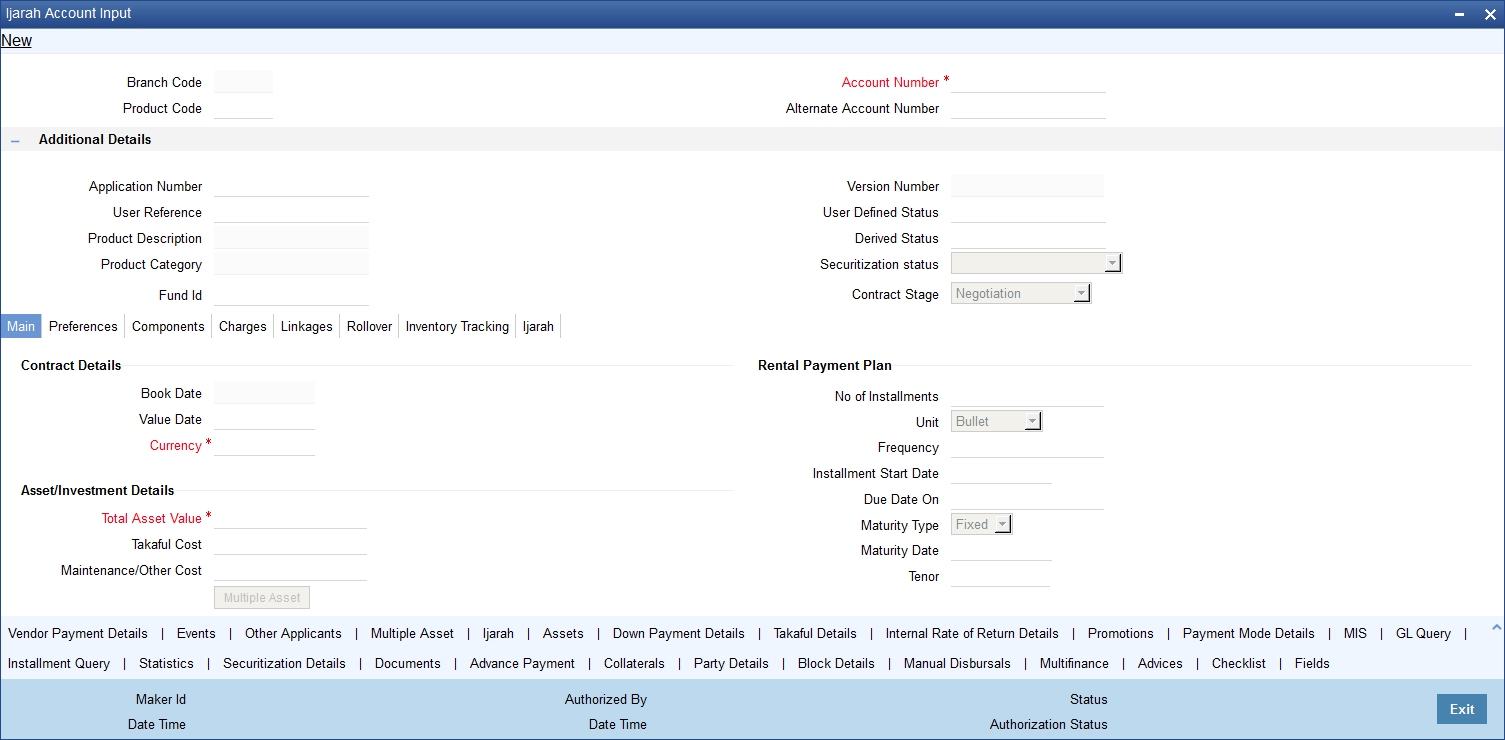Open the Inventory Tracking tab
This screenshot has width=1505, height=740.
[x=457, y=327]
